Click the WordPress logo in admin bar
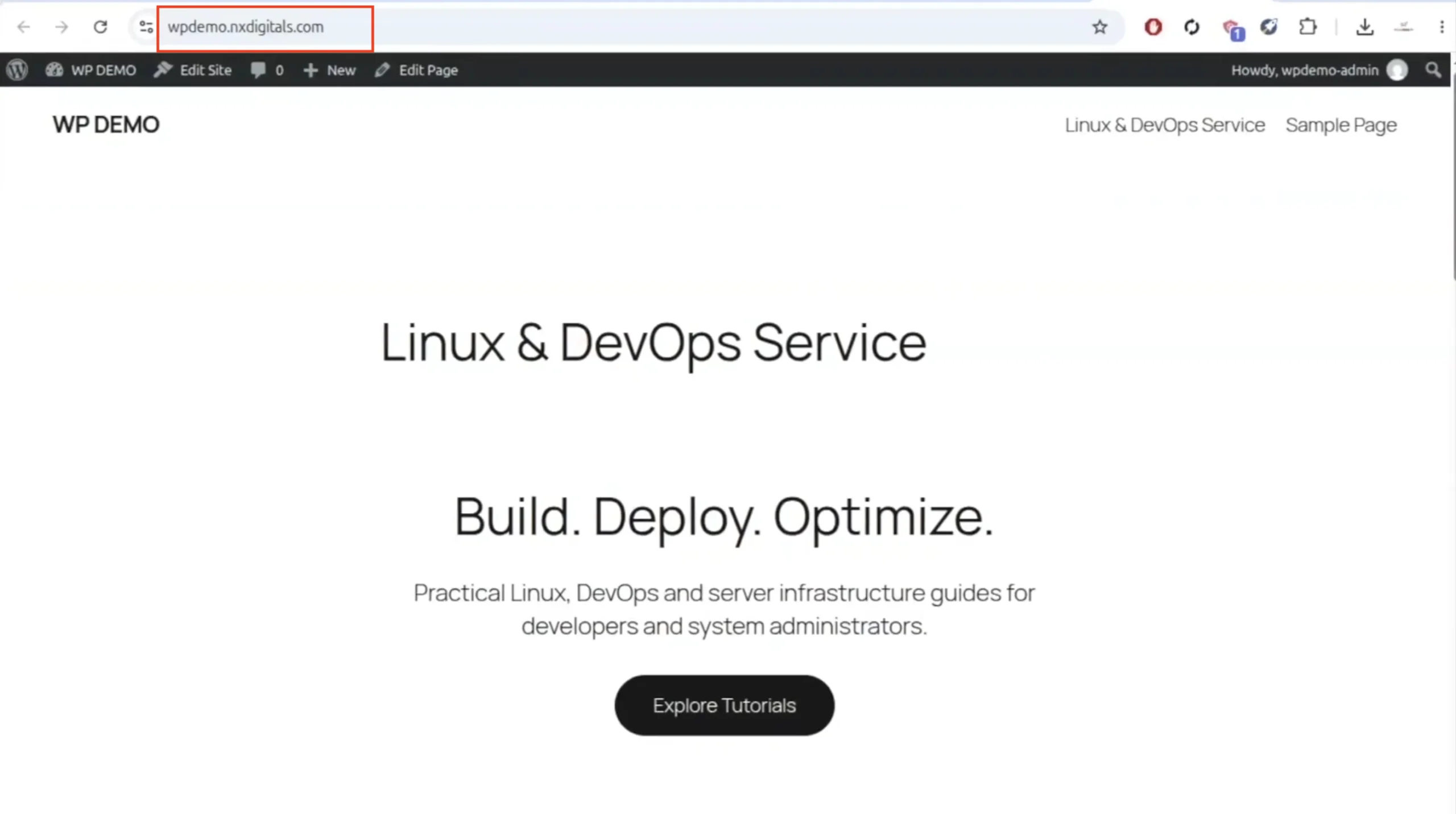 [17, 70]
